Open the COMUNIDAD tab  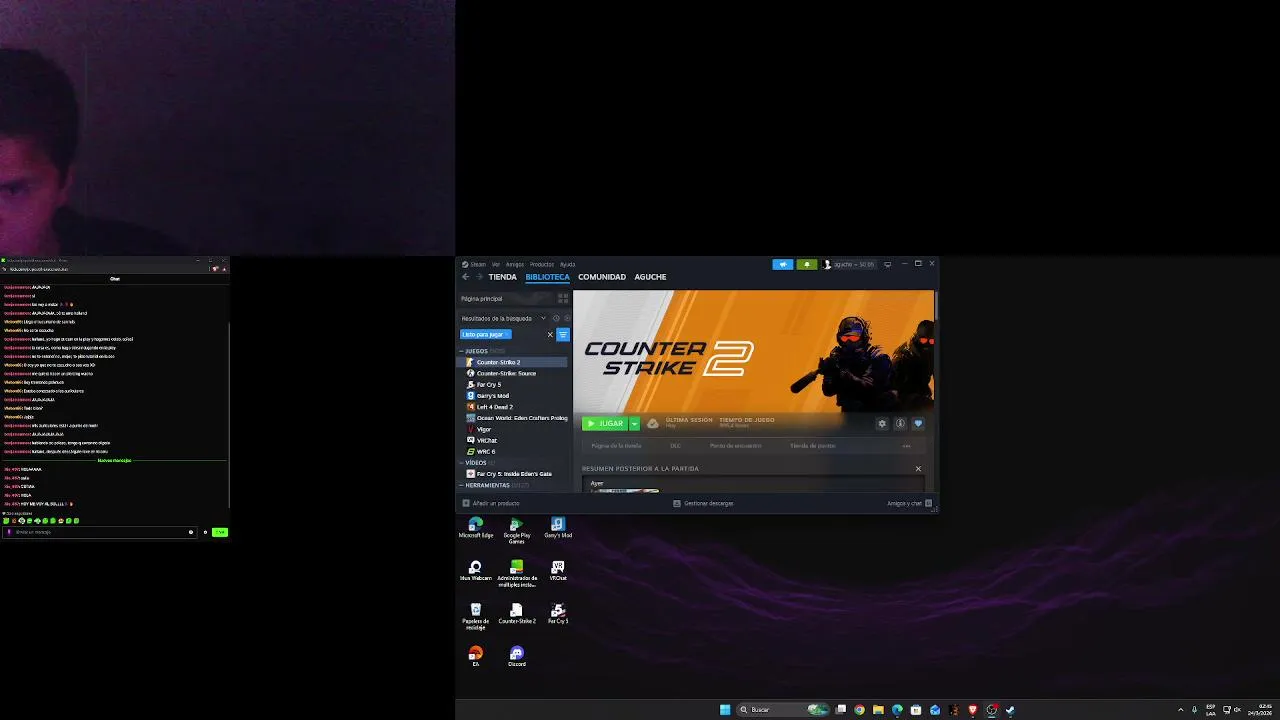pyautogui.click(x=602, y=277)
